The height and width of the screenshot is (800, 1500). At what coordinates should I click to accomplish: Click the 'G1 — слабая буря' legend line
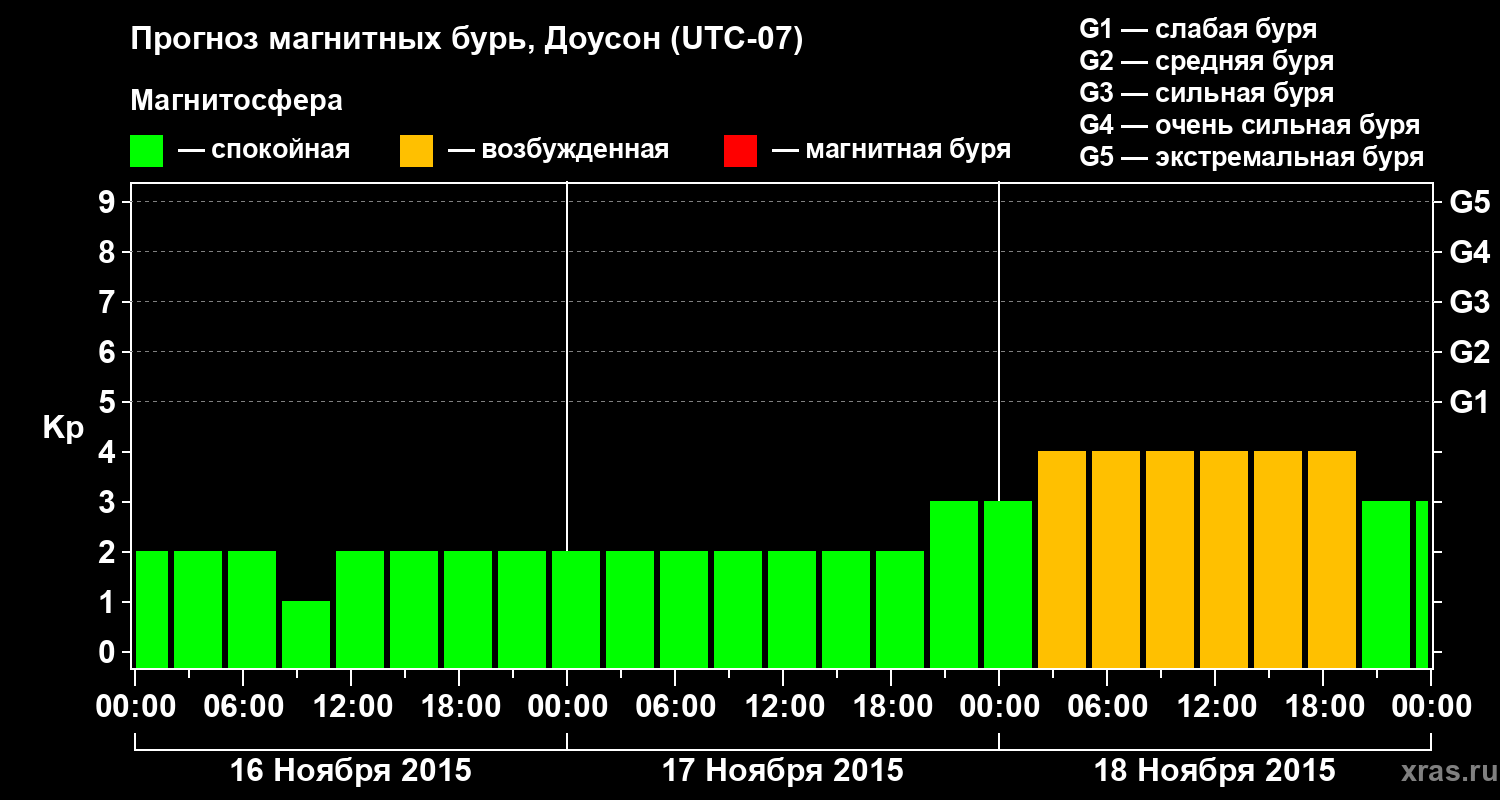[x=1198, y=28]
